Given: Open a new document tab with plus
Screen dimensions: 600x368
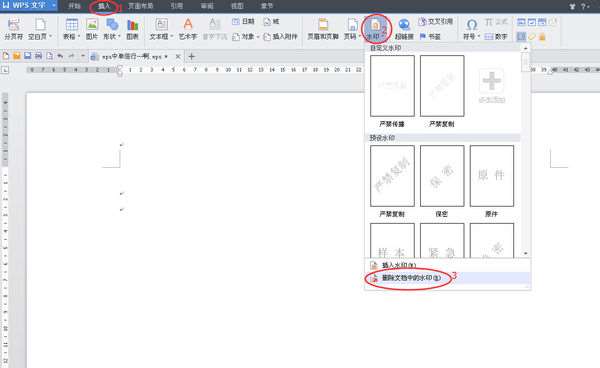Looking at the screenshot, I should click(192, 57).
